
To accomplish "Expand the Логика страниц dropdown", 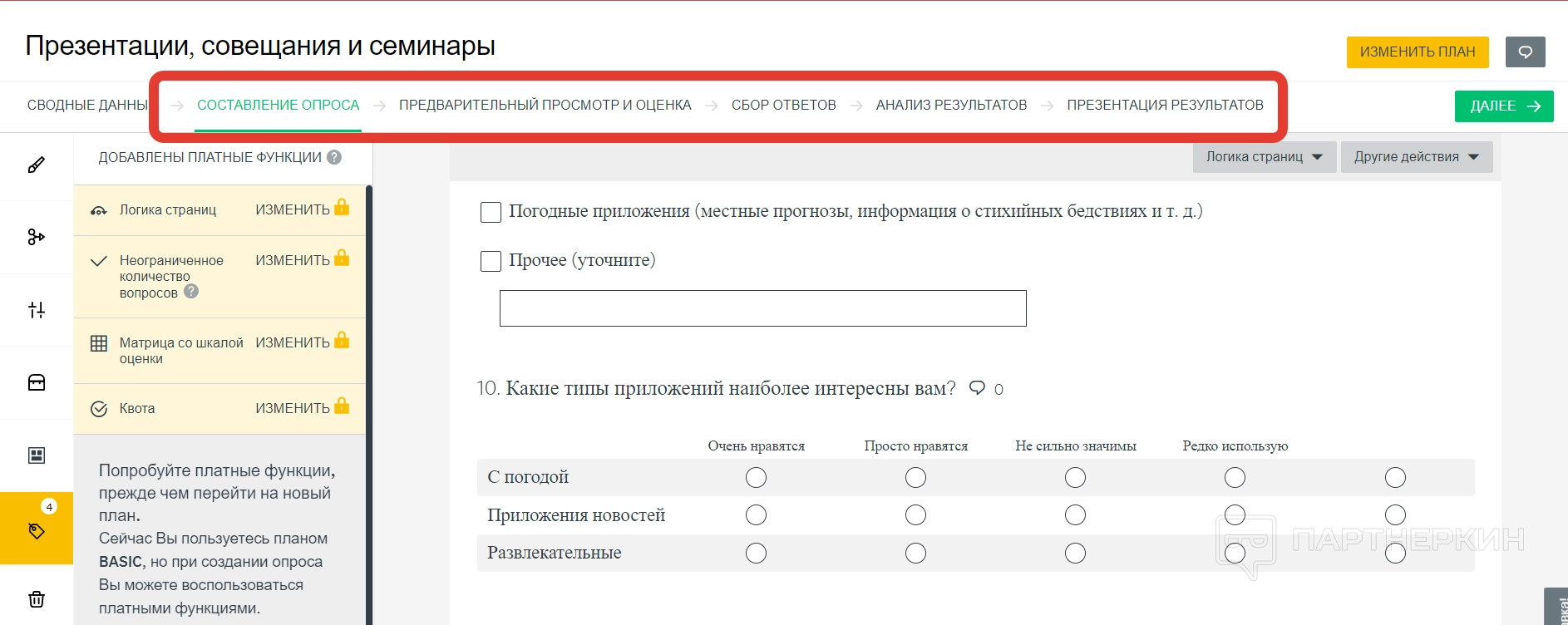I will pyautogui.click(x=1264, y=157).
